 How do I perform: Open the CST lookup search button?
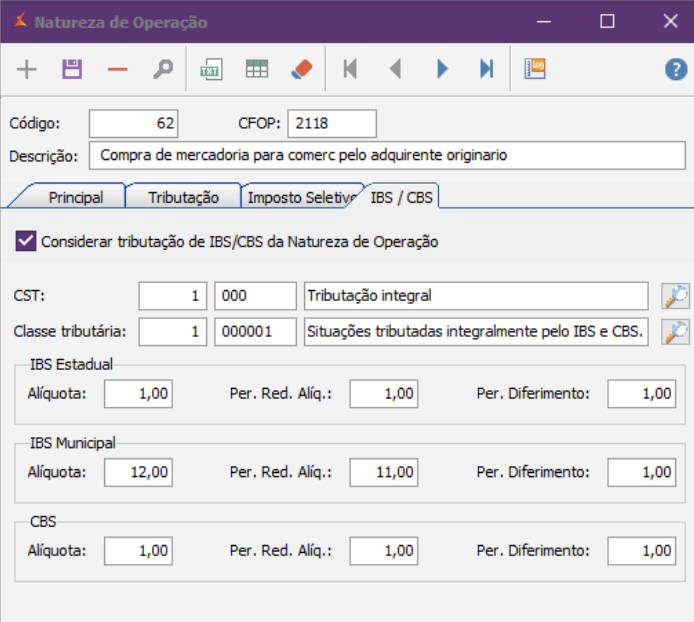point(676,296)
